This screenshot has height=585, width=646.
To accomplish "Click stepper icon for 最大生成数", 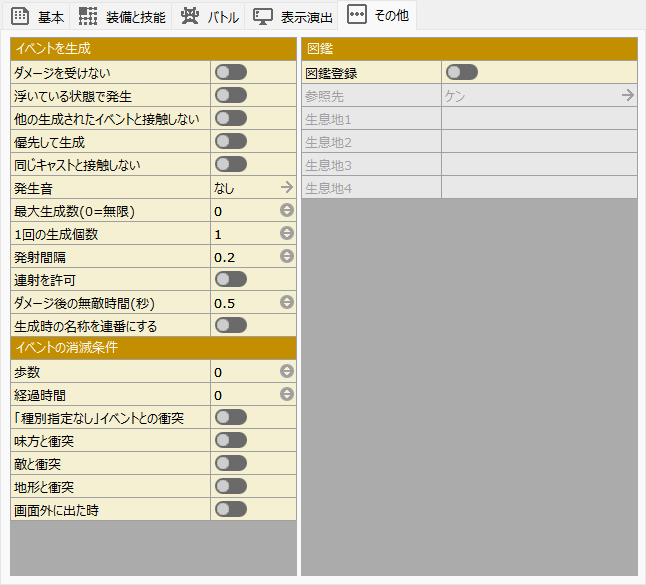I will click(x=287, y=211).
